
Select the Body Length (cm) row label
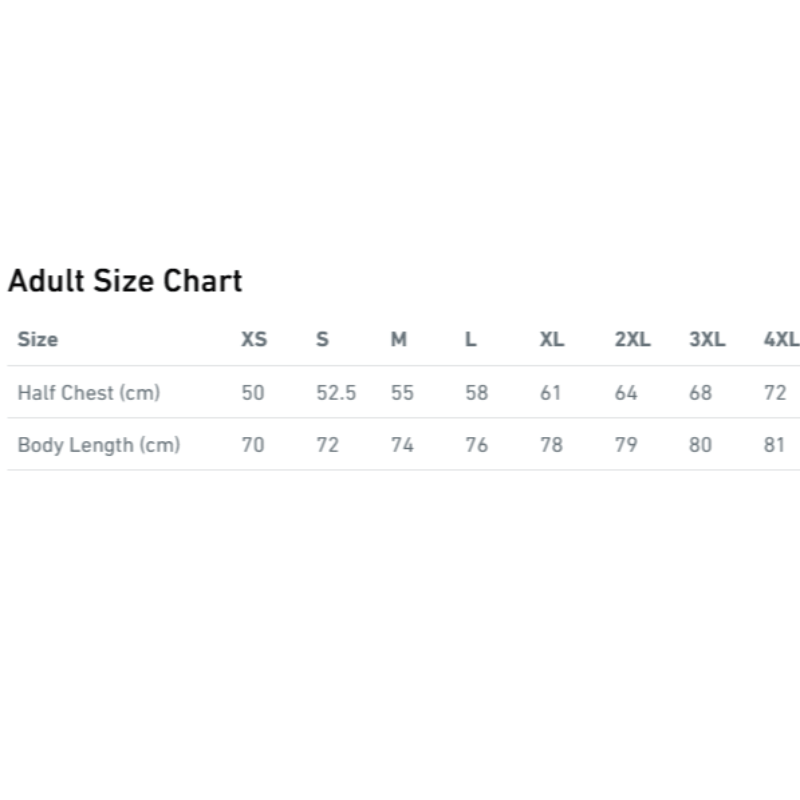pyautogui.click(x=99, y=444)
